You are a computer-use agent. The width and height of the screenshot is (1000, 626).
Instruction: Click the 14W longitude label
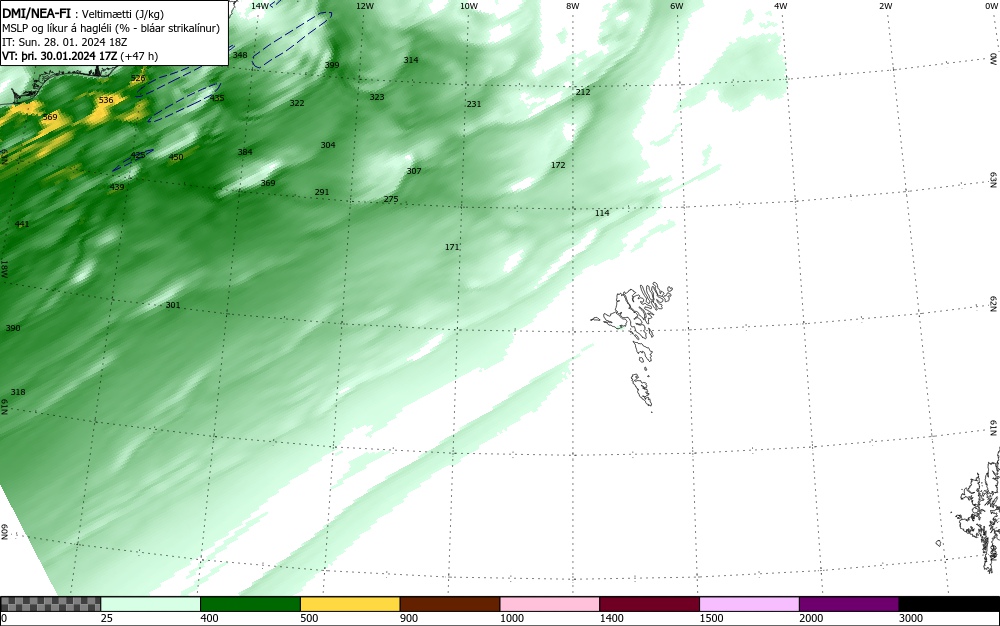(260, 6)
